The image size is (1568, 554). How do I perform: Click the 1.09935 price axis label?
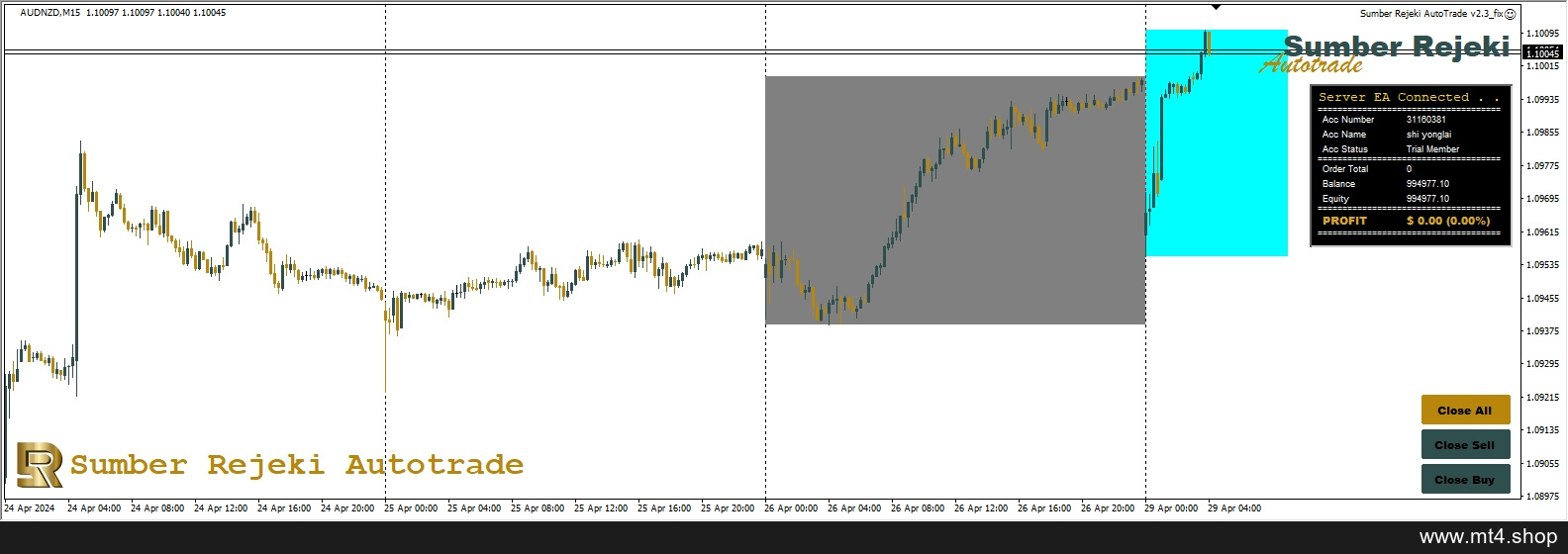[x=1543, y=100]
